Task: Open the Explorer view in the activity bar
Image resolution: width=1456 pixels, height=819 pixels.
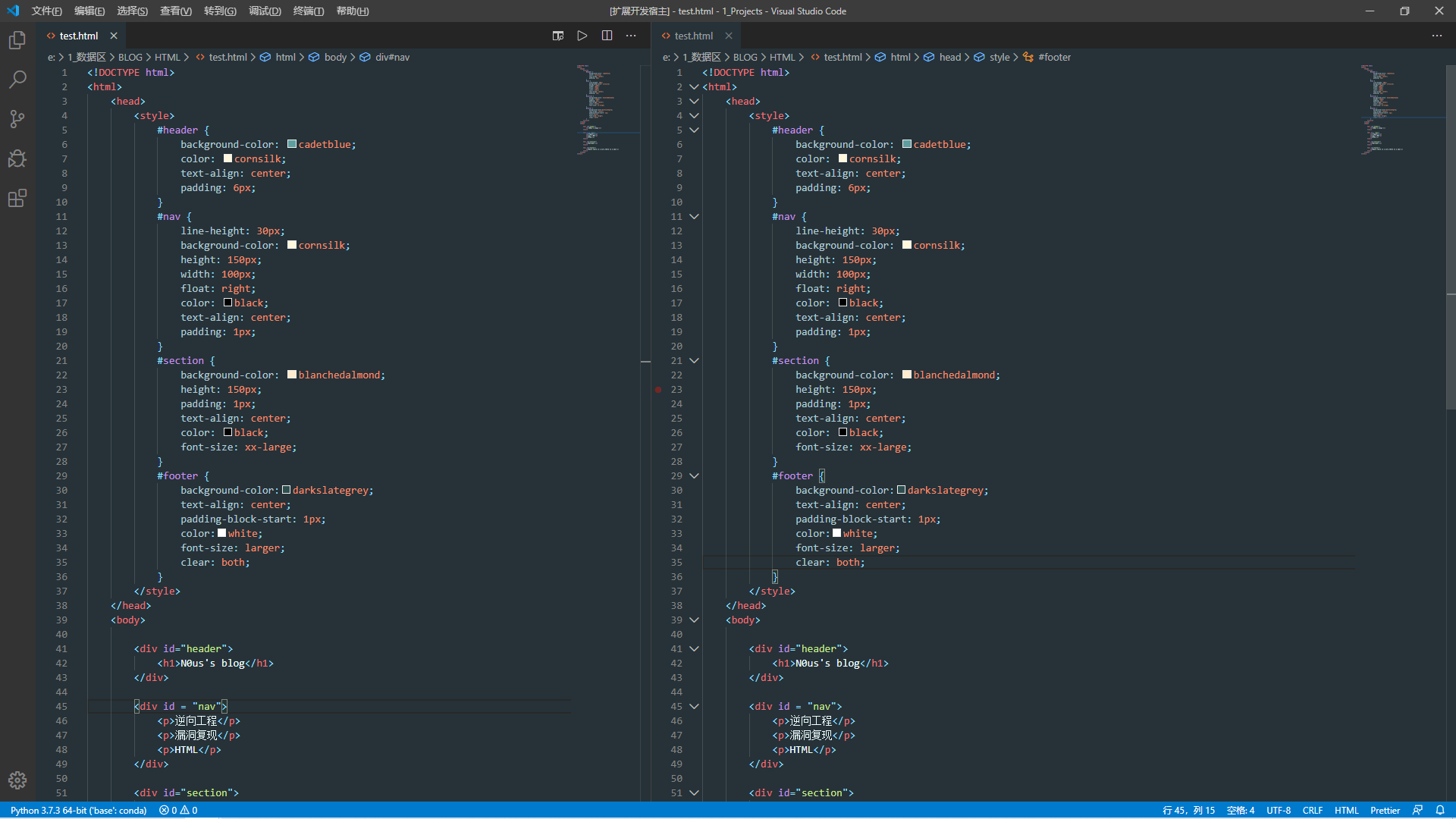Action: (17, 40)
